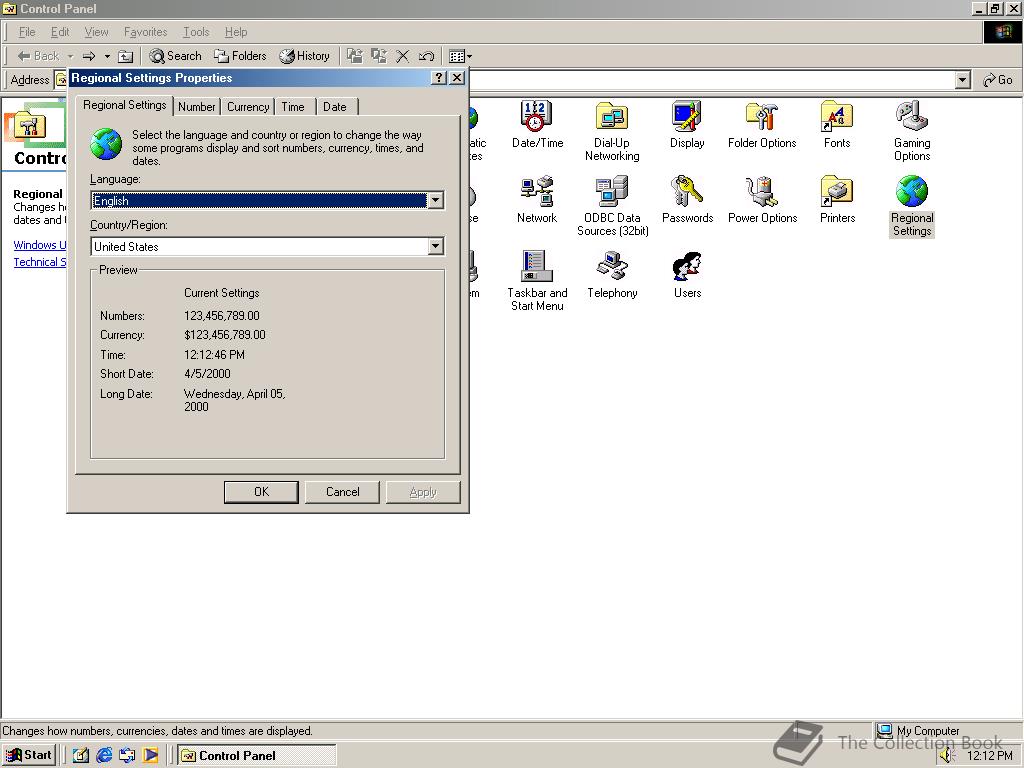The height and width of the screenshot is (768, 1024).
Task: Go up one folder level
Action: [x=125, y=56]
